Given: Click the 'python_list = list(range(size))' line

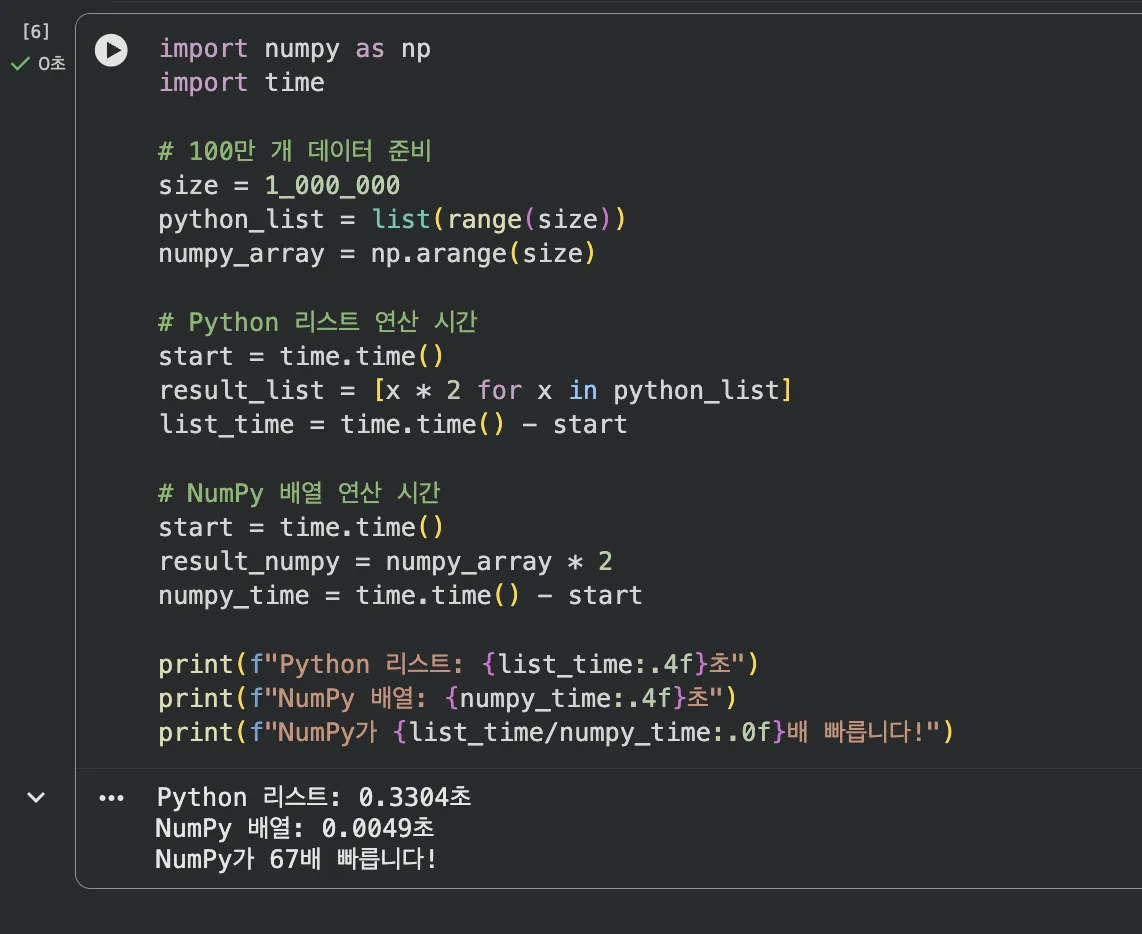Looking at the screenshot, I should coord(391,219).
